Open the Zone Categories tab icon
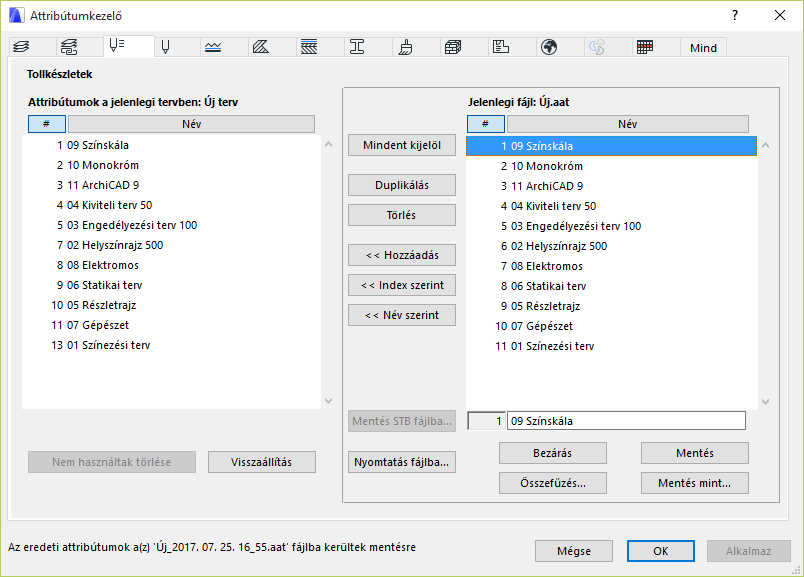 pos(501,47)
